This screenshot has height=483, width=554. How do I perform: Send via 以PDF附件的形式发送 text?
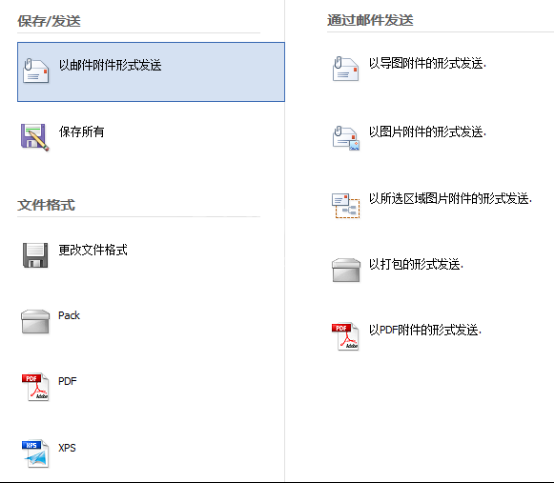(x=425, y=330)
